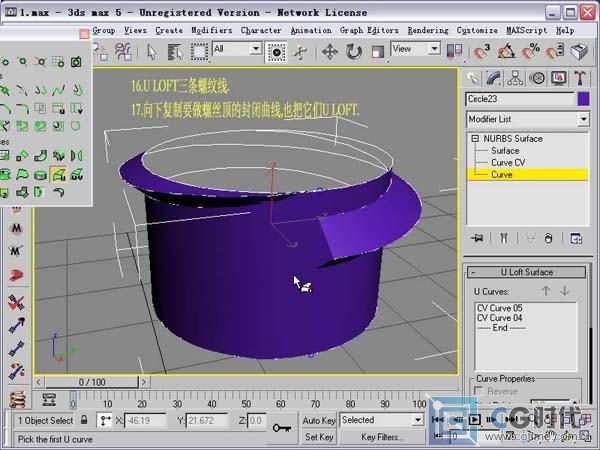Switch to the Utilities command panel tab
The image size is (600, 450).
[580, 78]
